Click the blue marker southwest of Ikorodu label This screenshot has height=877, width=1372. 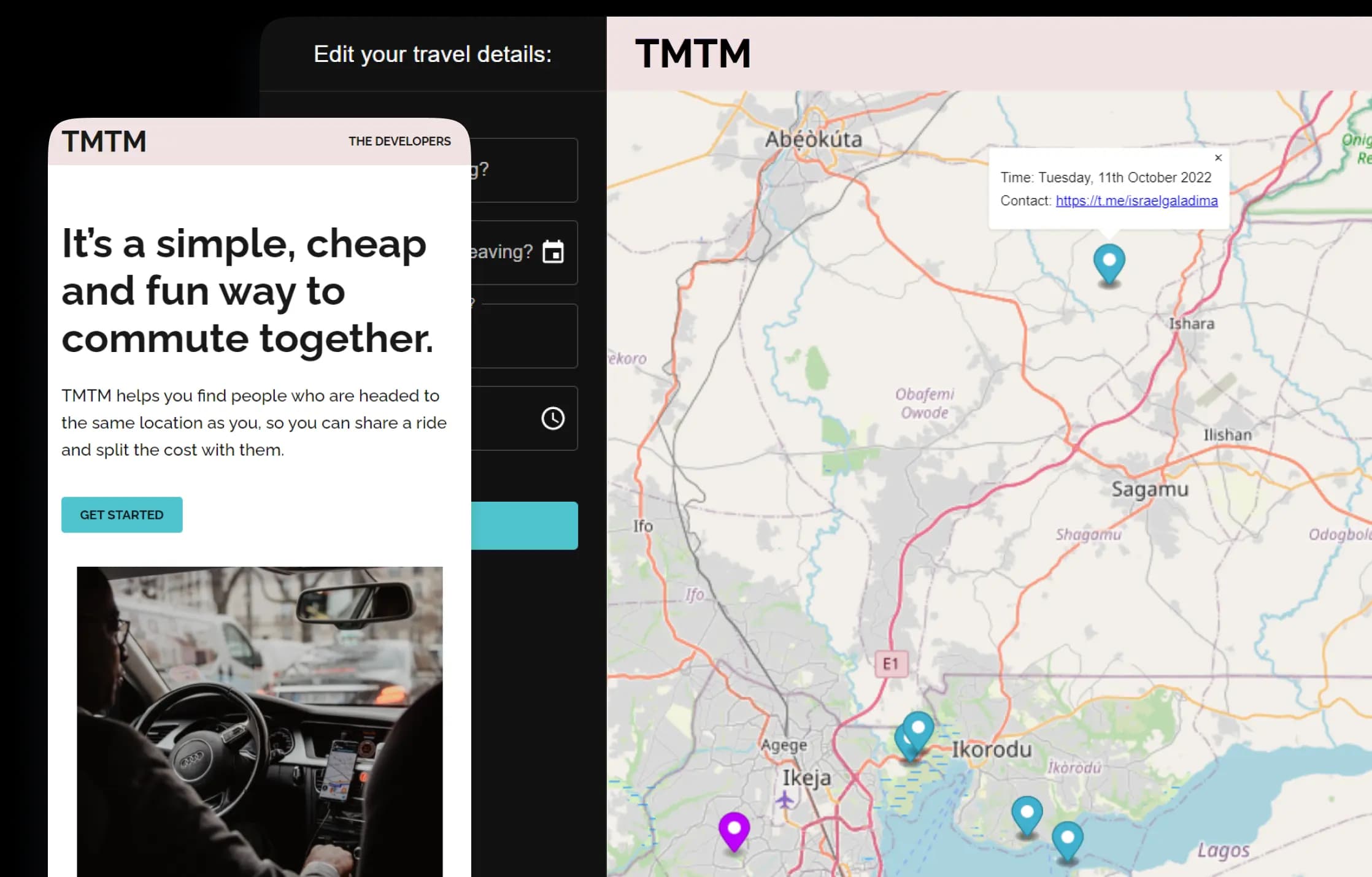pos(1027,813)
